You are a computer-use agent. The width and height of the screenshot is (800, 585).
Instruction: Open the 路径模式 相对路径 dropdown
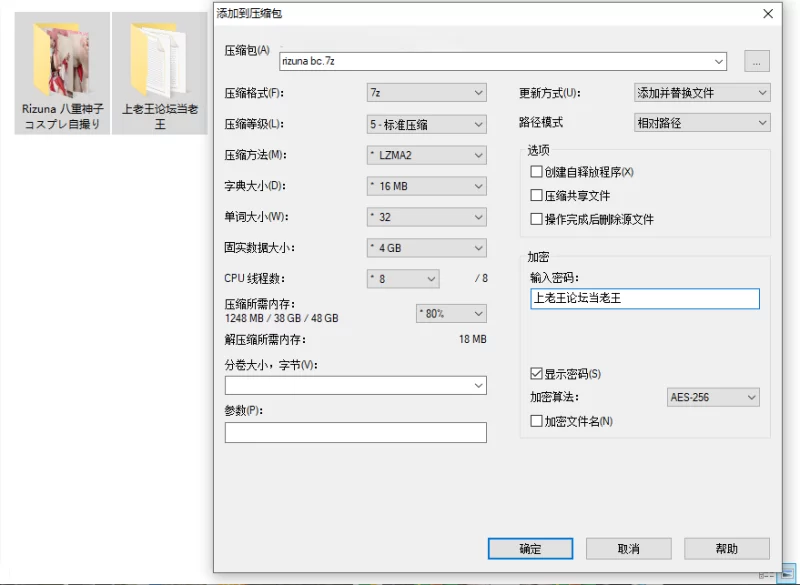coord(702,123)
